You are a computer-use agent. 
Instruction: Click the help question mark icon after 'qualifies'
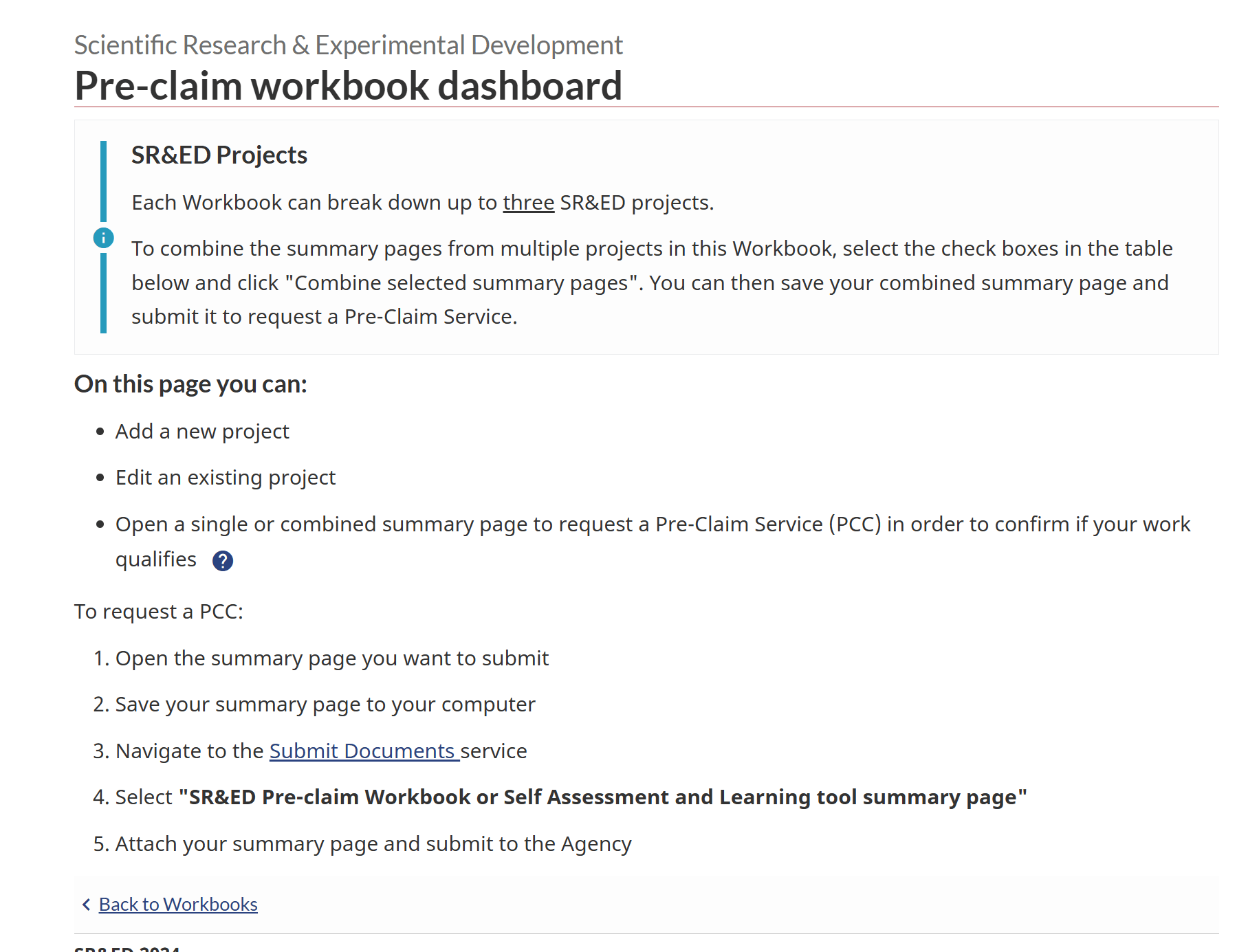click(223, 561)
